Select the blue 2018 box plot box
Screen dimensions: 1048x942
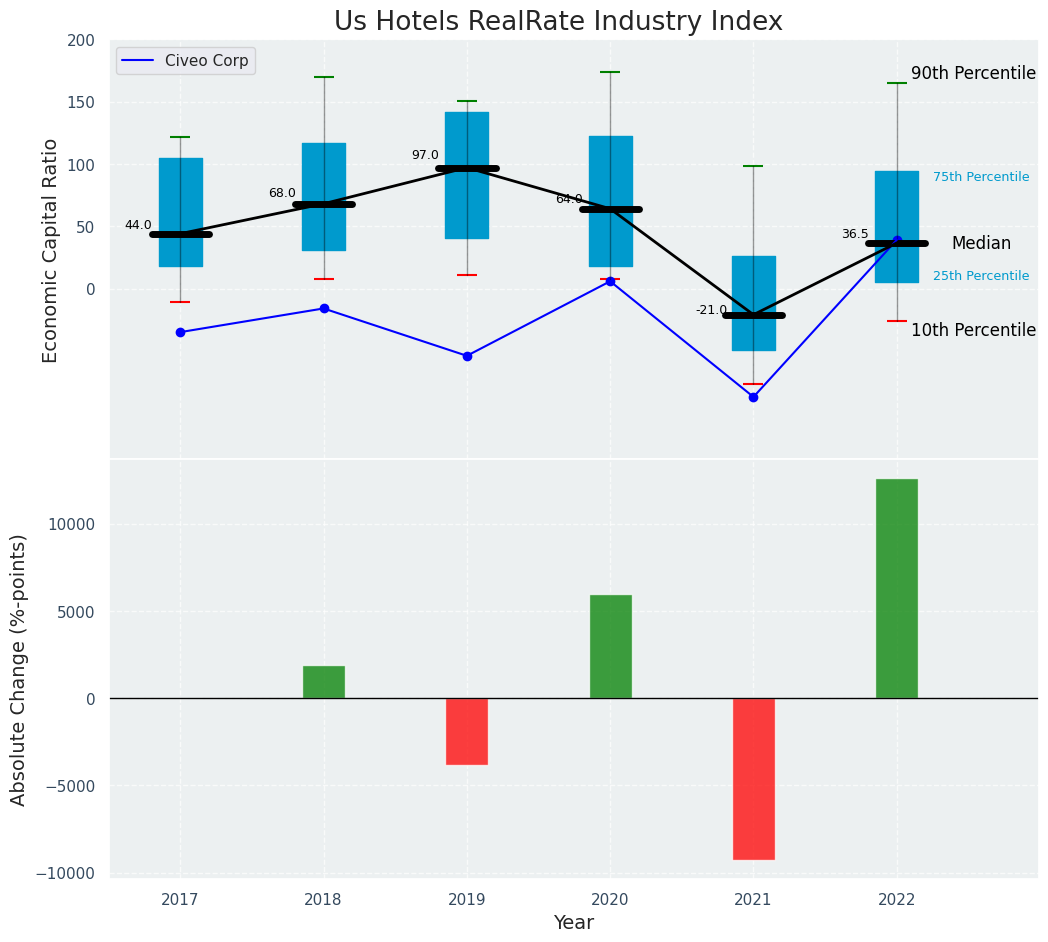tap(324, 196)
